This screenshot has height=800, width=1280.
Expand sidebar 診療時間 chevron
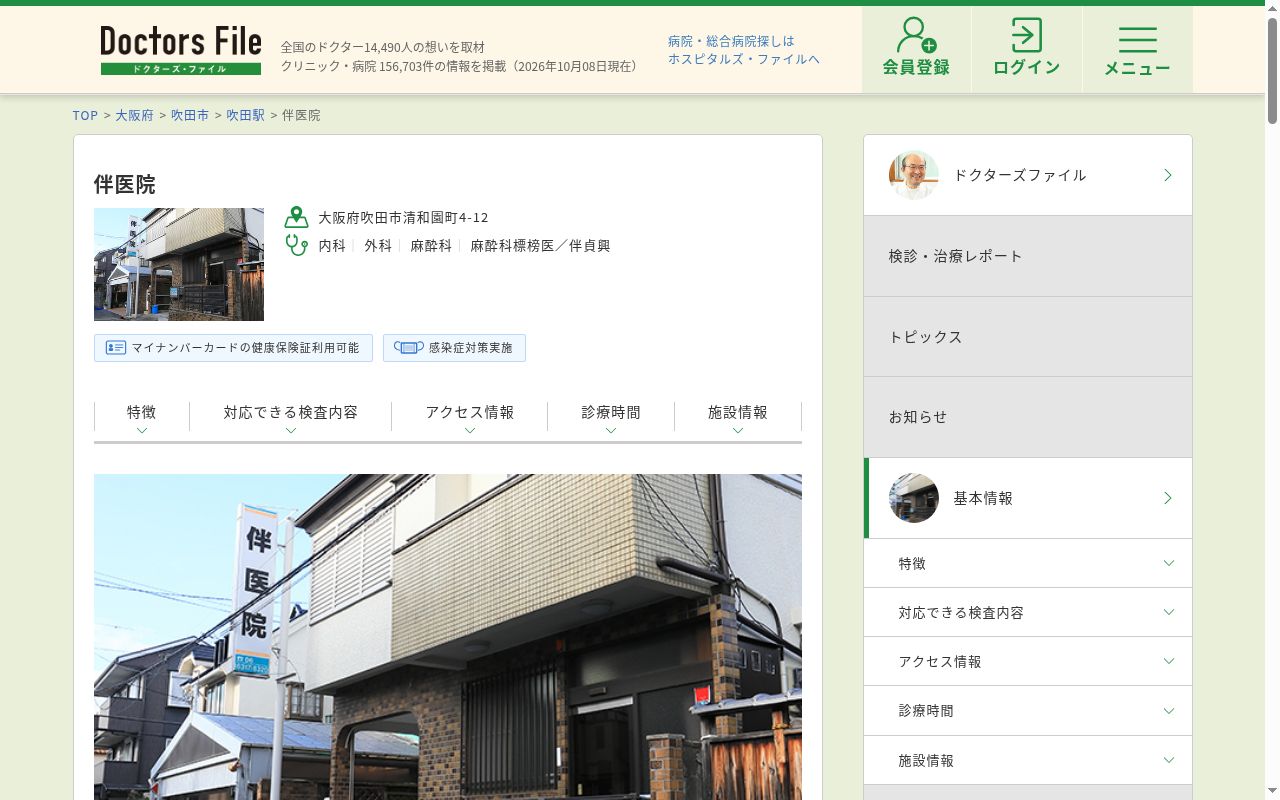(x=1169, y=710)
